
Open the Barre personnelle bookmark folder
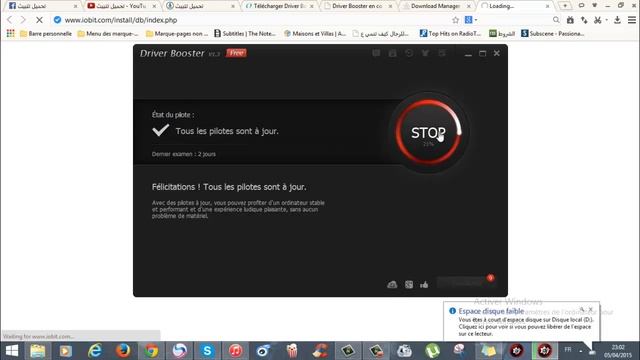pyautogui.click(x=46, y=33)
